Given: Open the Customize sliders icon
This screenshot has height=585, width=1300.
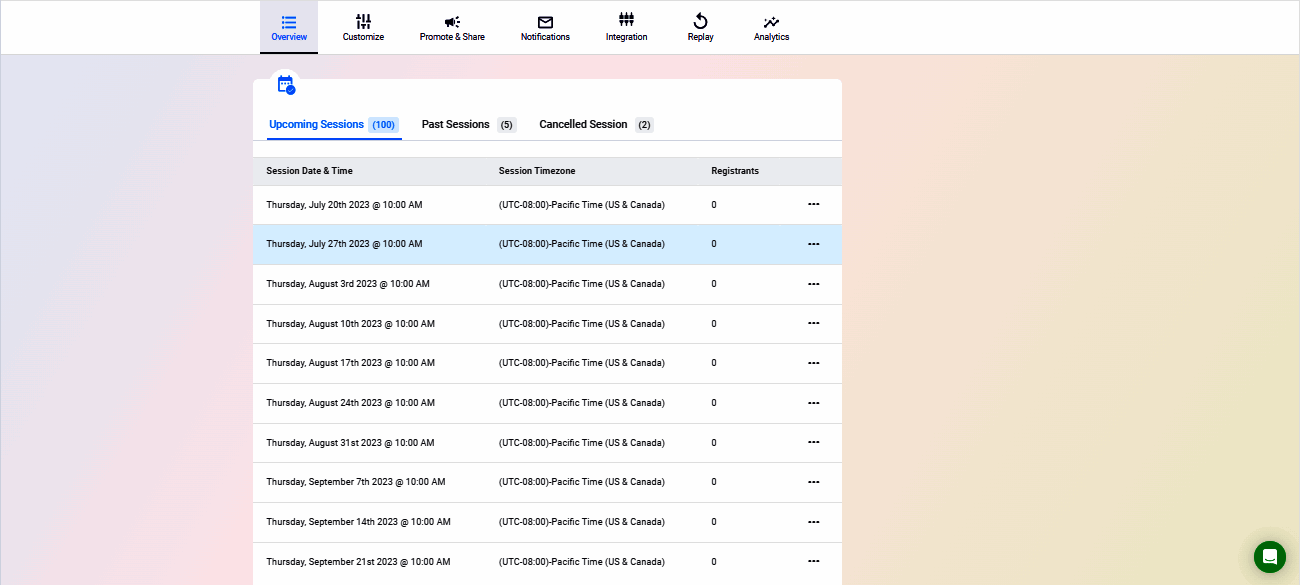Looking at the screenshot, I should click(363, 22).
